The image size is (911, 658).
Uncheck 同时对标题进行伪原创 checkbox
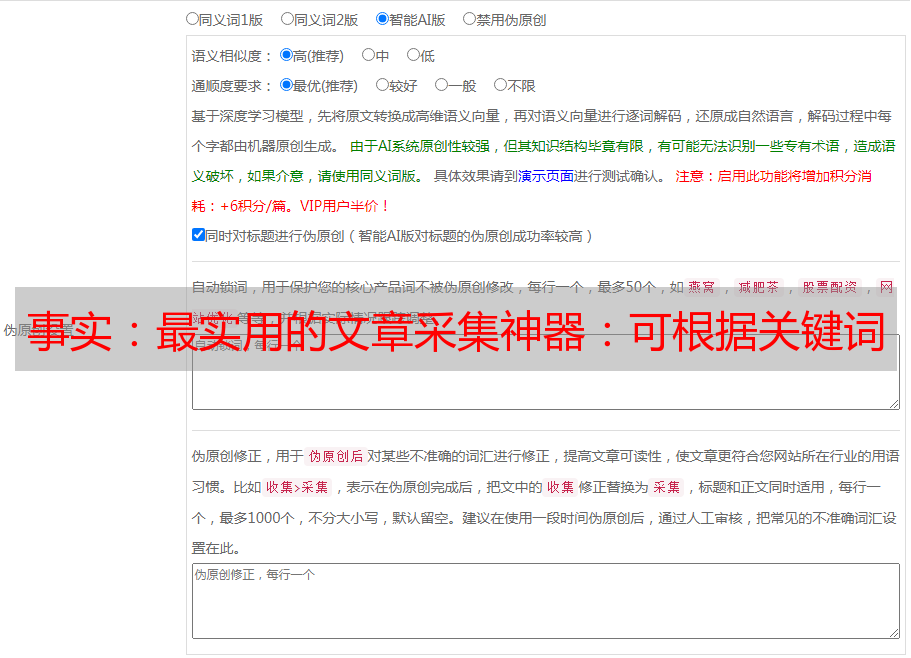pos(198,235)
